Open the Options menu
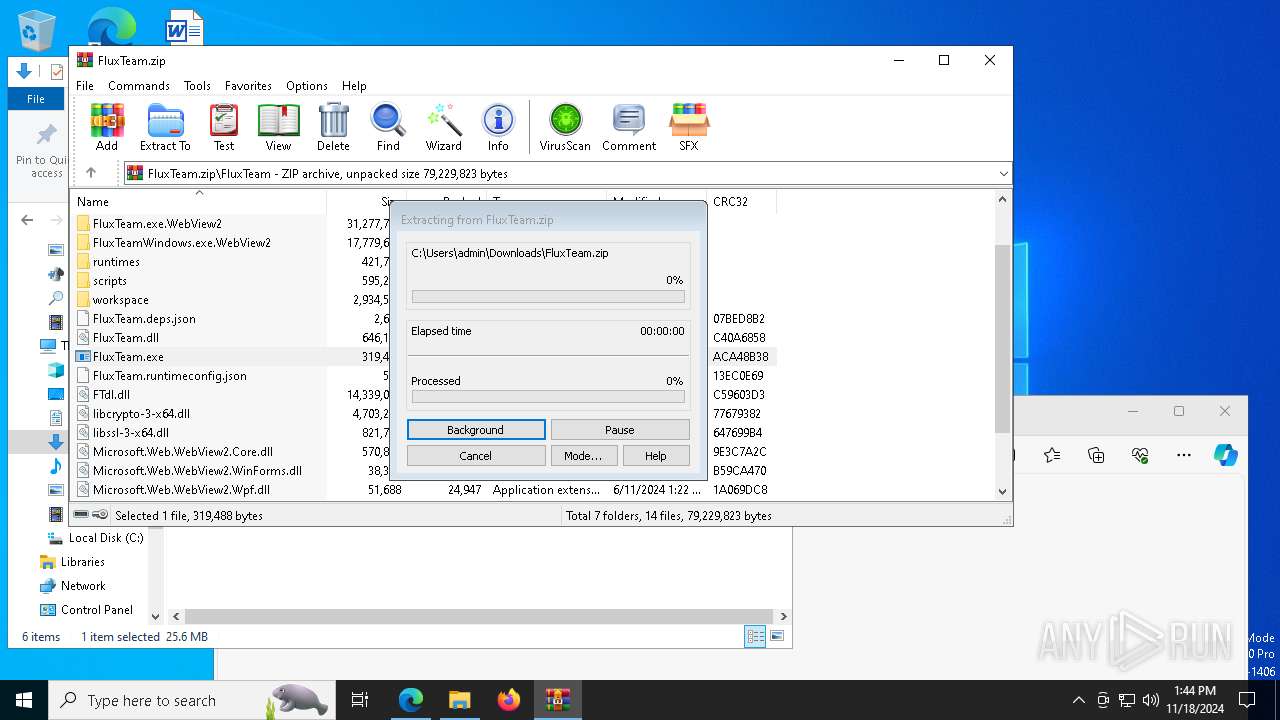 pos(307,86)
